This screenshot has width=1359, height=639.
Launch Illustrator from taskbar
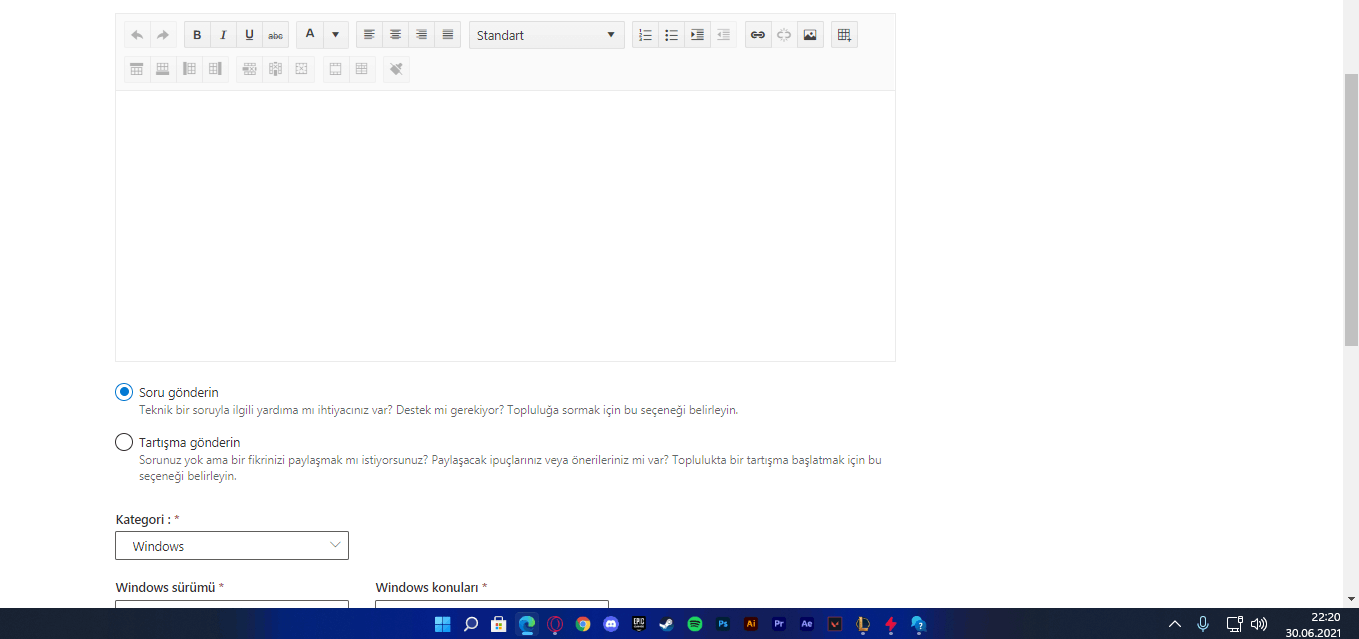coord(751,624)
